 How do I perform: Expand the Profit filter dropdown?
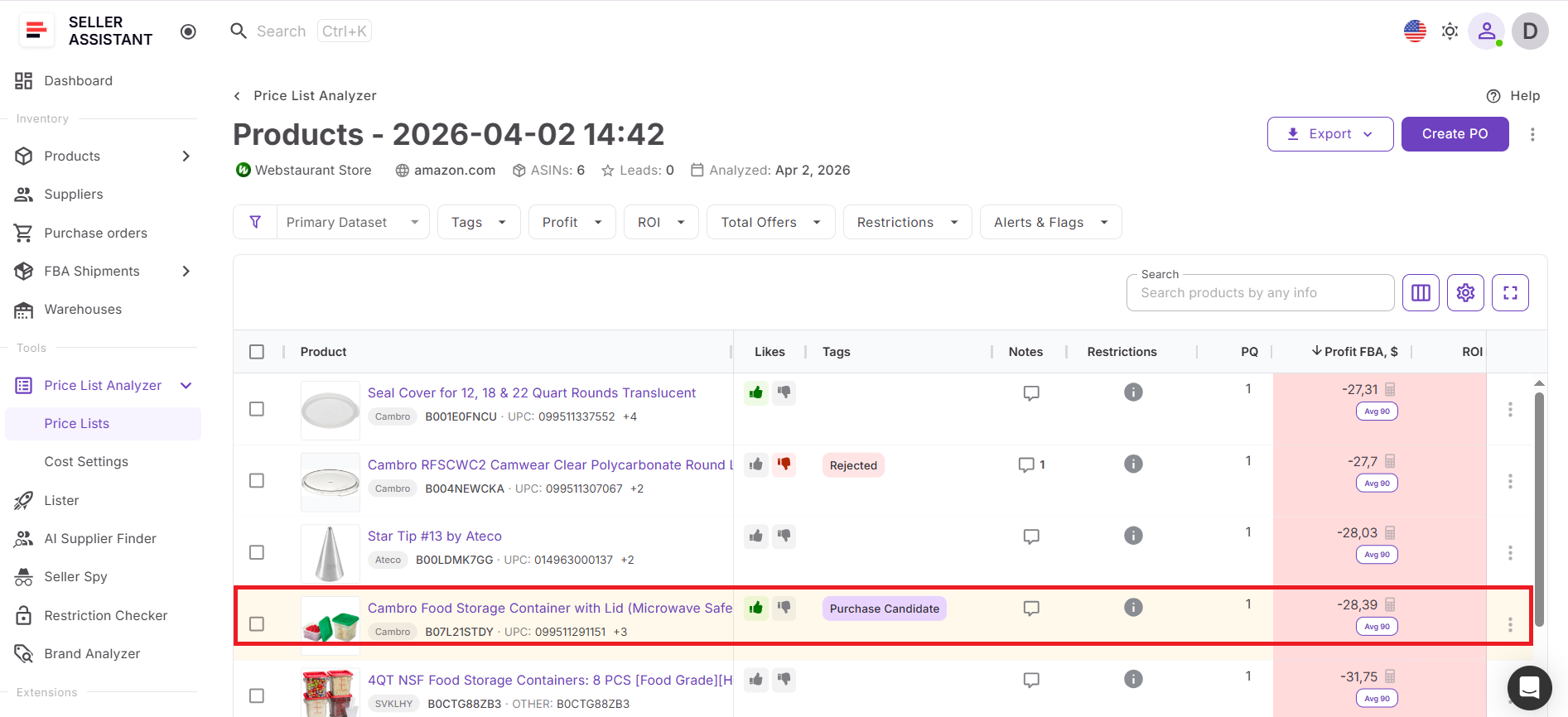pos(572,222)
